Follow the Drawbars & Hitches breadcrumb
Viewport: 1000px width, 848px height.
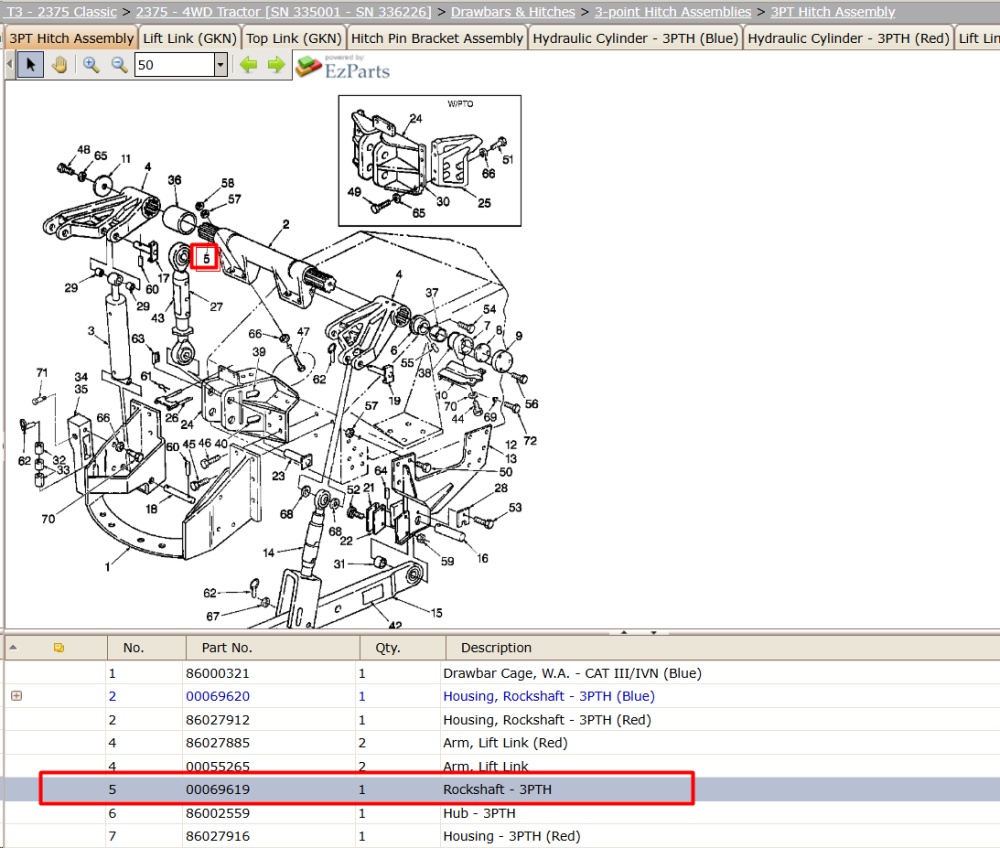(513, 11)
